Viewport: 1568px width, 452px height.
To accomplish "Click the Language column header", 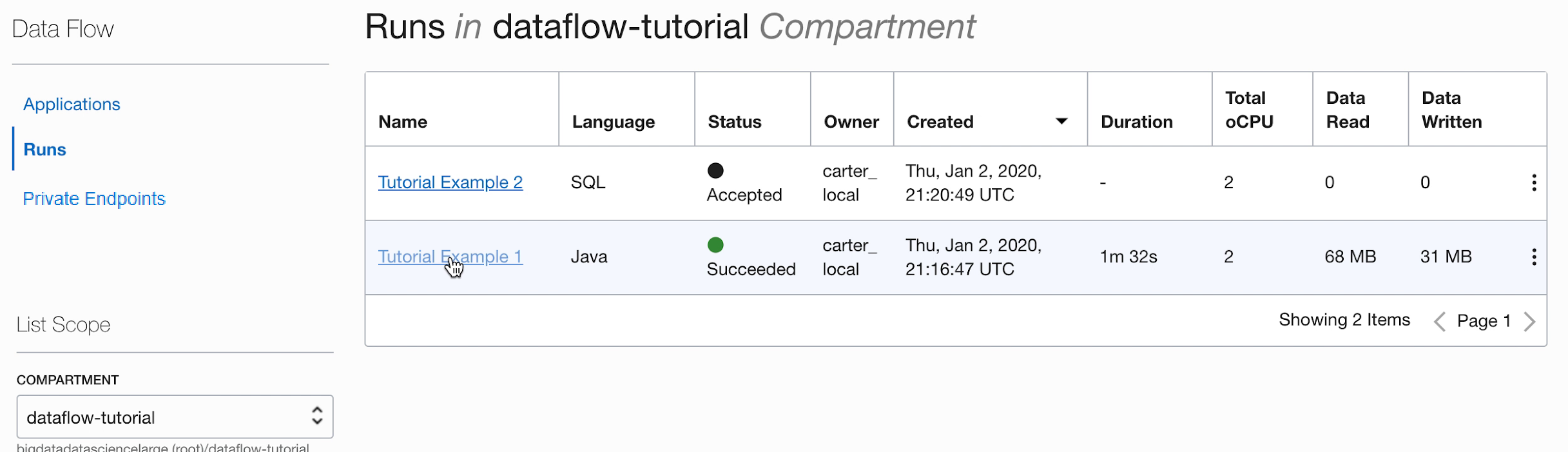I will tap(613, 122).
